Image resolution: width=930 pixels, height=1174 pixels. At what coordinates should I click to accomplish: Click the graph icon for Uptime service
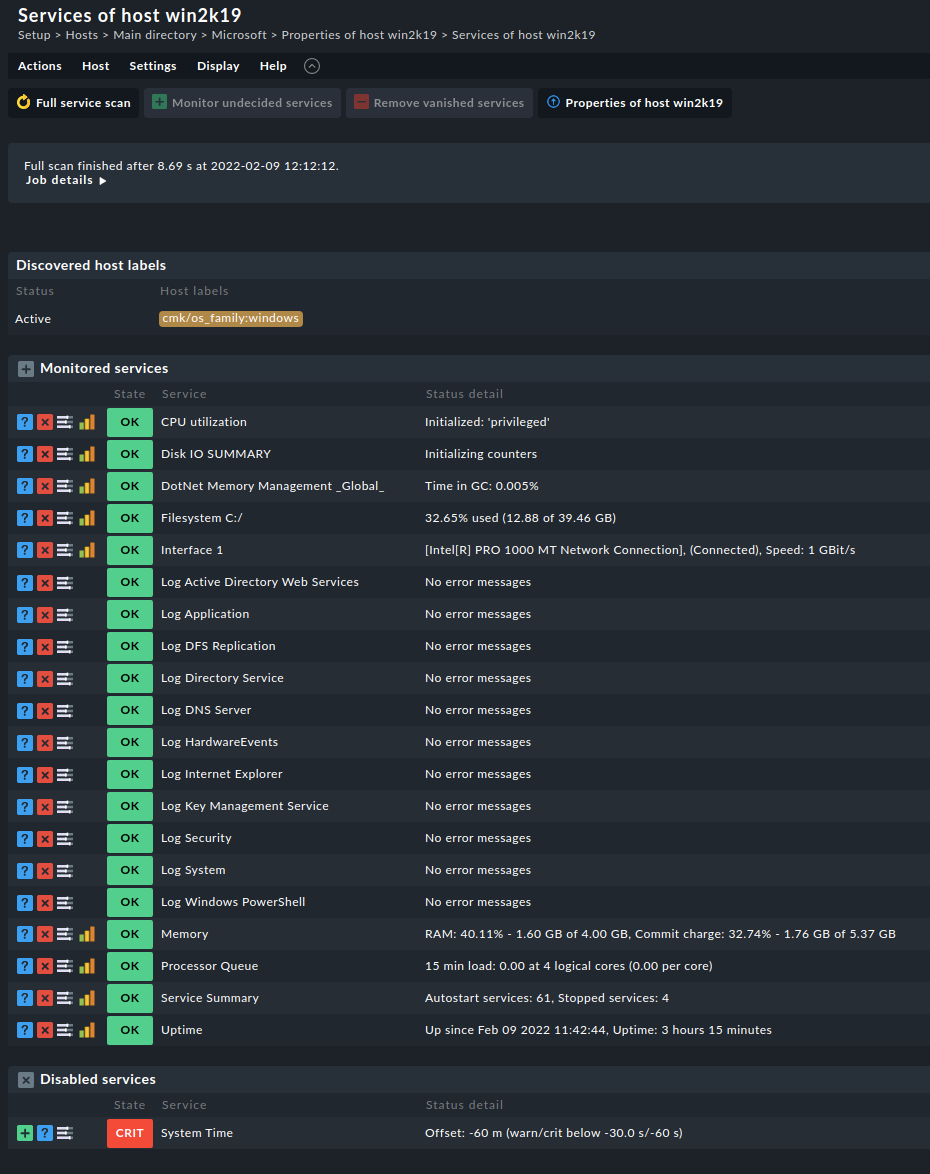pyautogui.click(x=87, y=1030)
